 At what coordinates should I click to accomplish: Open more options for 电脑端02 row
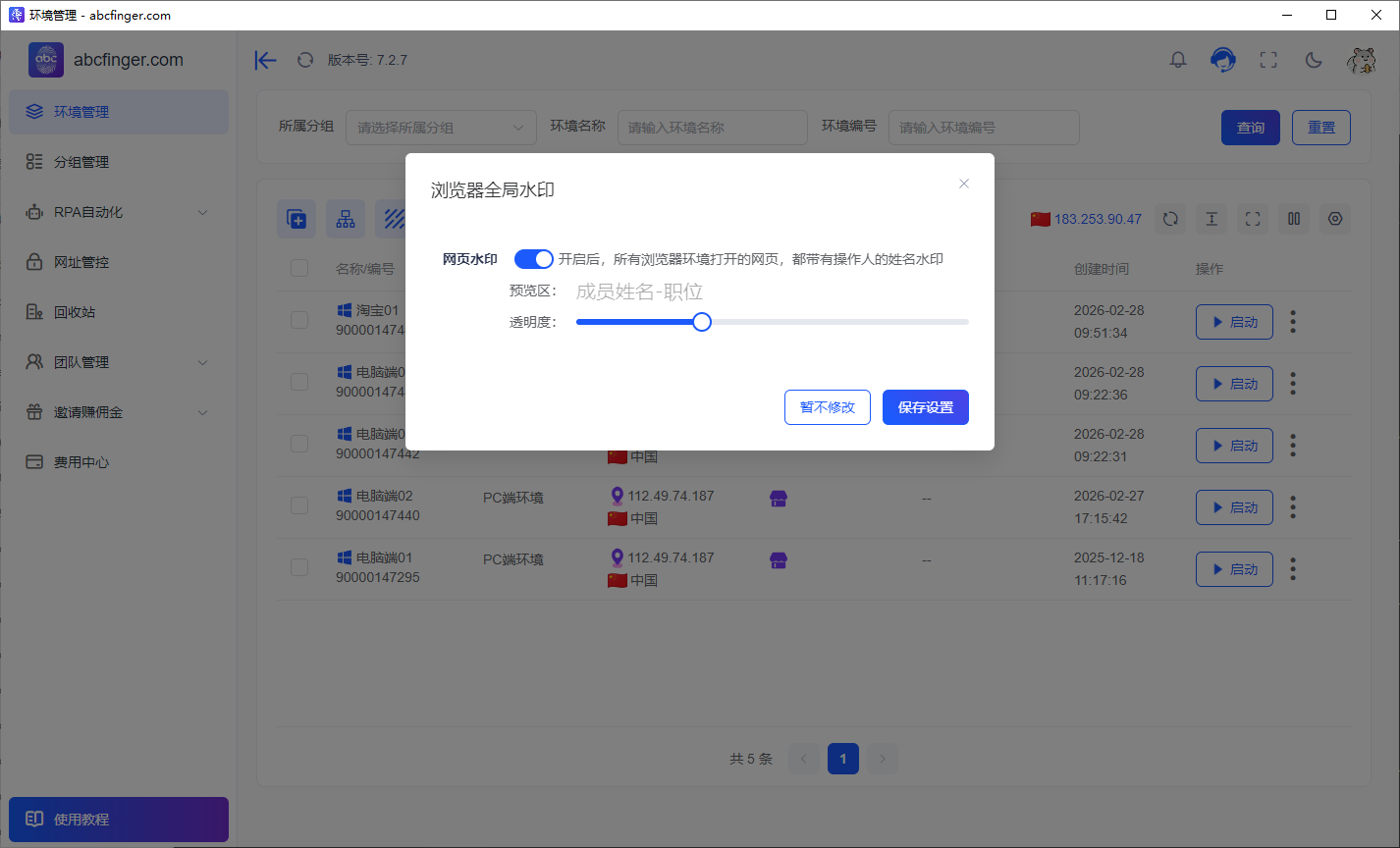tap(1293, 507)
